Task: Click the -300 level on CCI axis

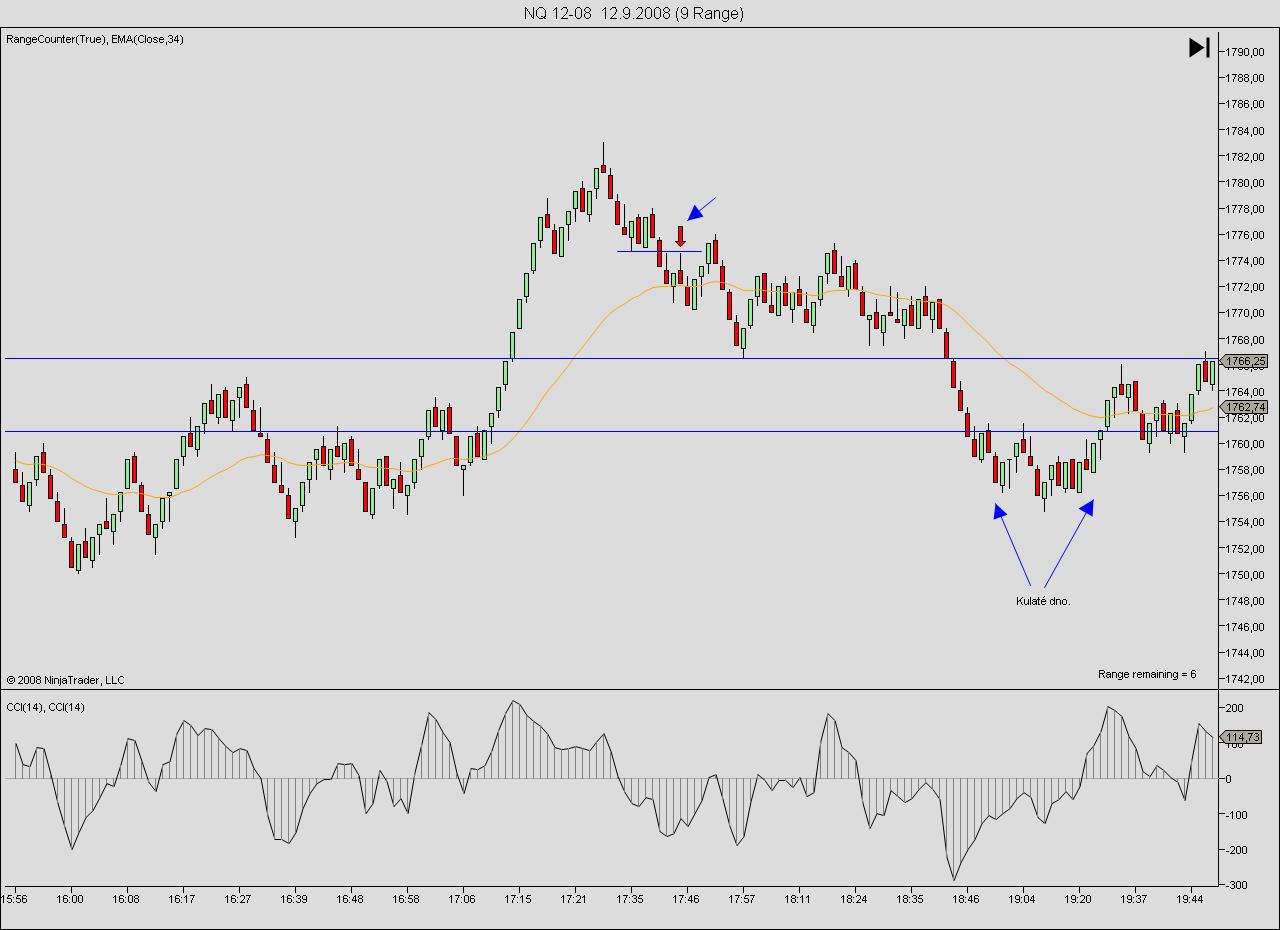Action: click(1237, 886)
